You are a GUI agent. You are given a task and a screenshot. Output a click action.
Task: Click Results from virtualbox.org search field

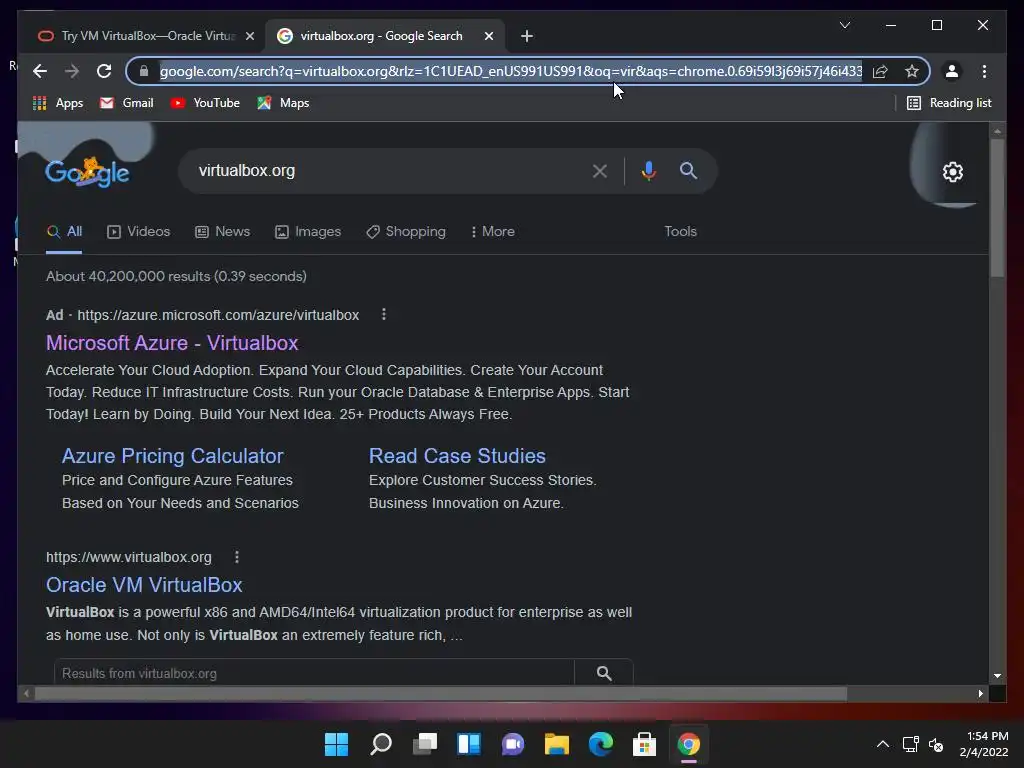click(314, 673)
